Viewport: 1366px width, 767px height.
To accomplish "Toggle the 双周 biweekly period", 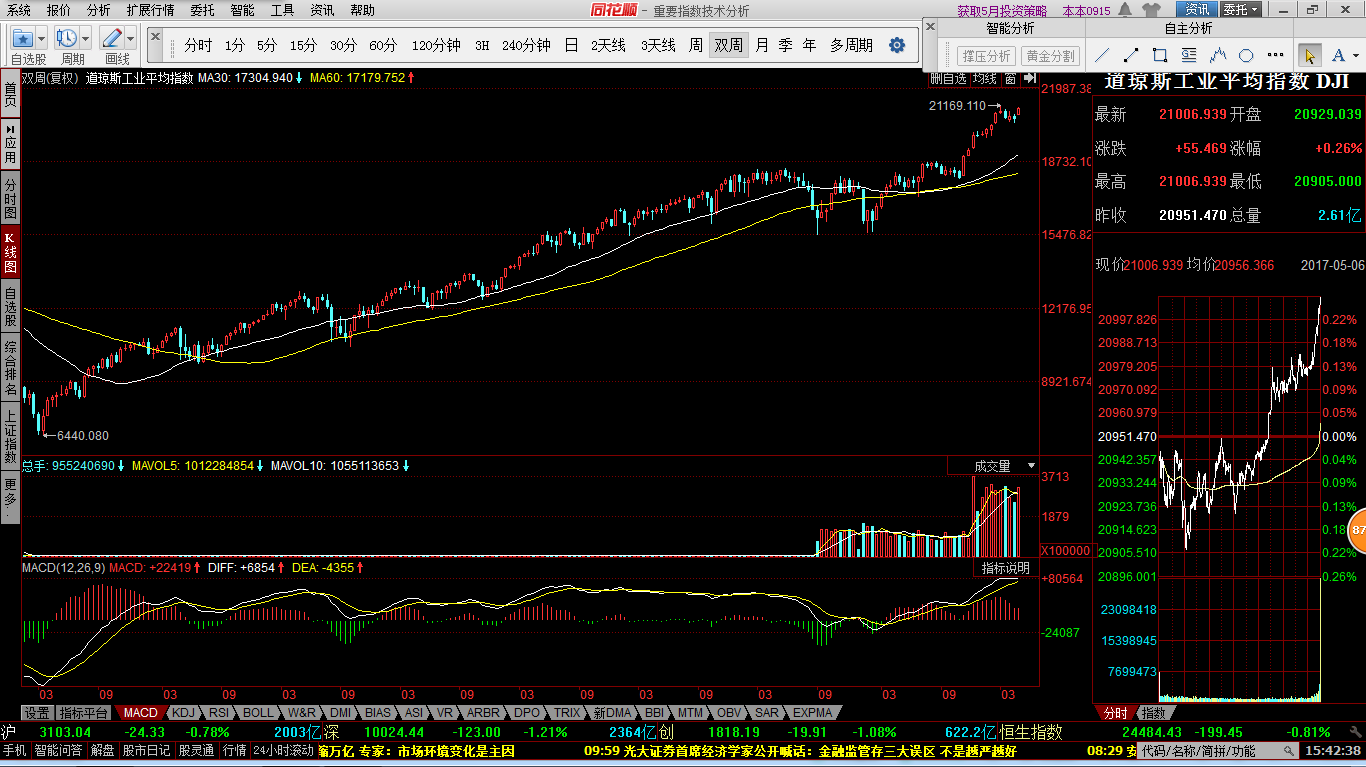I will (x=728, y=45).
